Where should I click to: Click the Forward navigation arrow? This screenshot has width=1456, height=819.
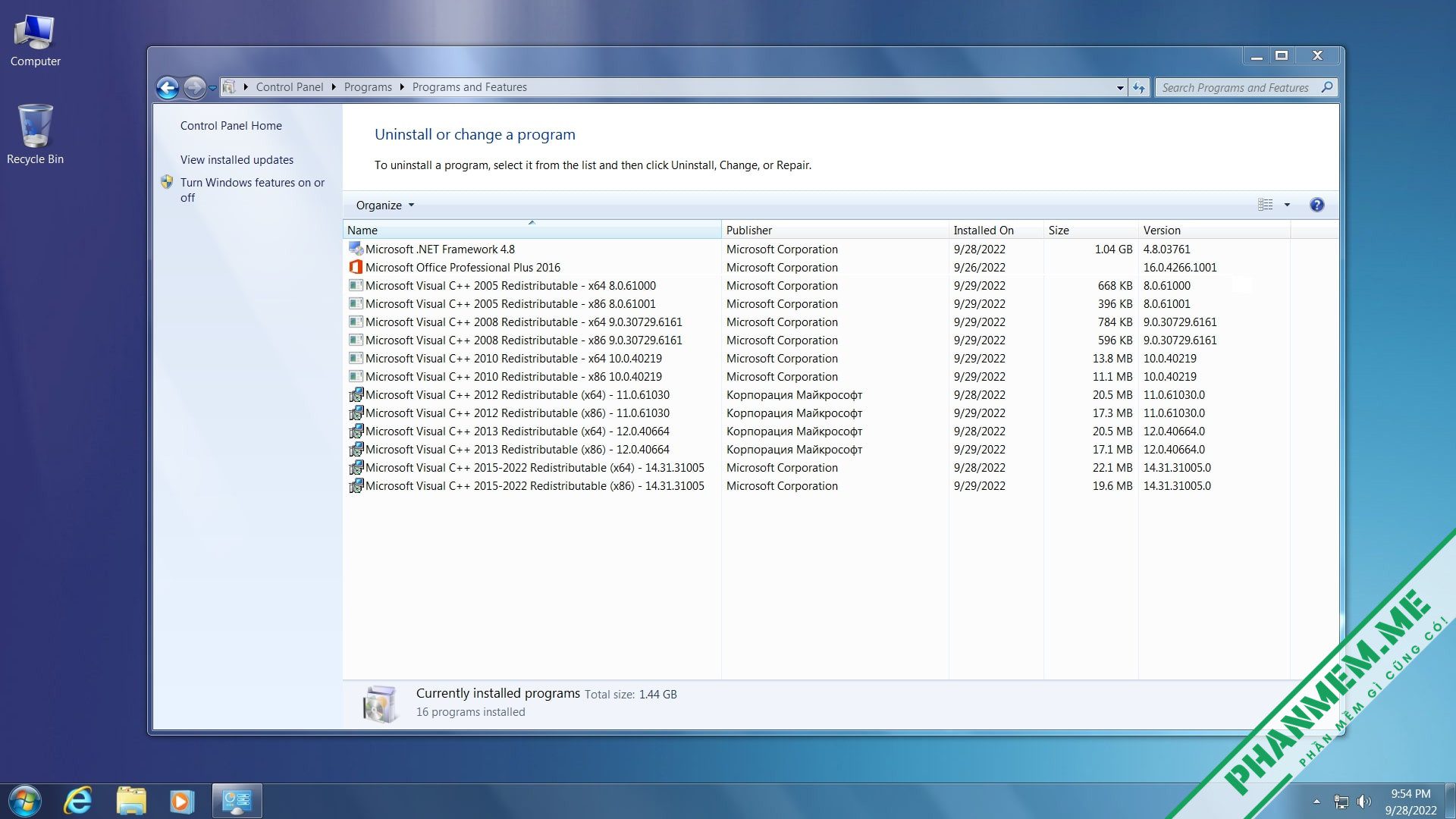coord(195,88)
